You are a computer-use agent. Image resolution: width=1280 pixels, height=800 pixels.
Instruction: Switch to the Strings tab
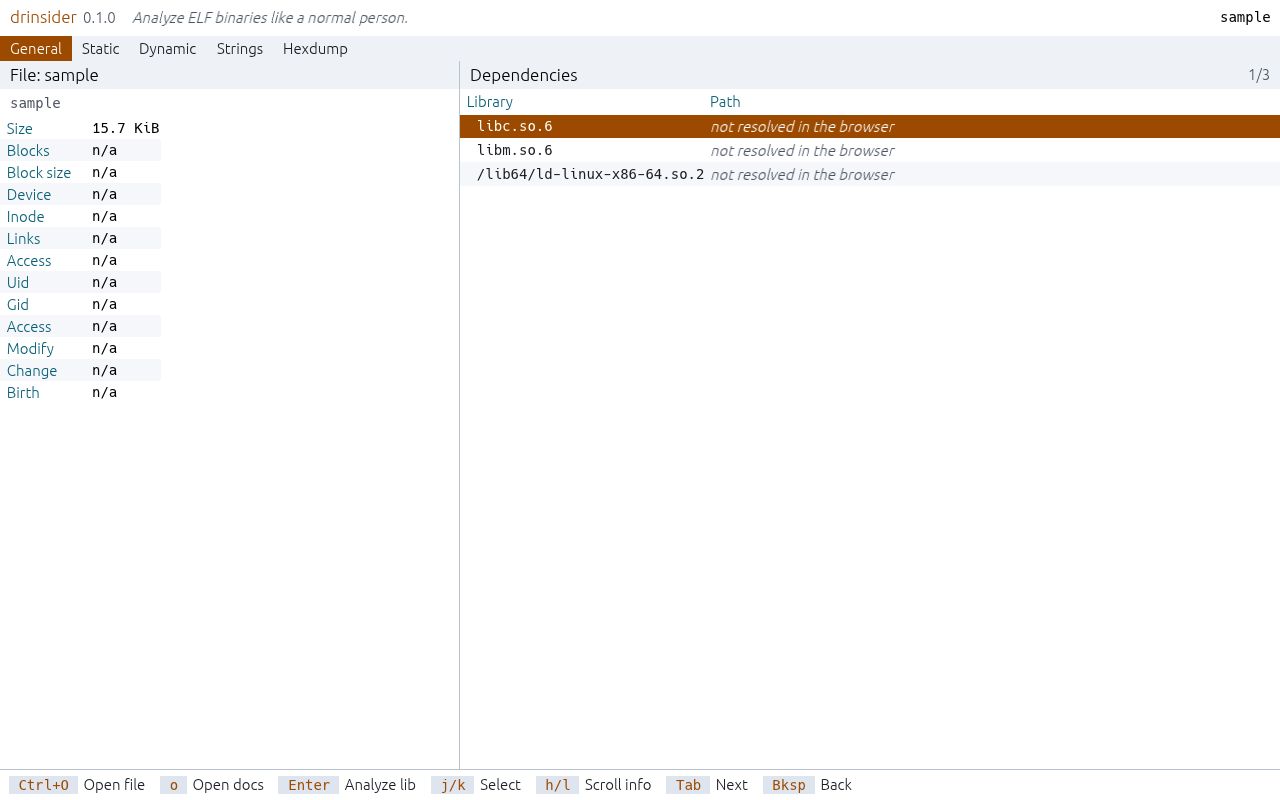pyautogui.click(x=240, y=49)
